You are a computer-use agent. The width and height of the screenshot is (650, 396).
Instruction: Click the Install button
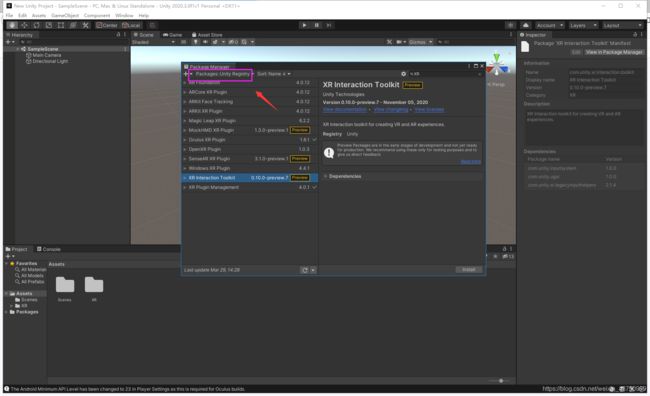469,270
